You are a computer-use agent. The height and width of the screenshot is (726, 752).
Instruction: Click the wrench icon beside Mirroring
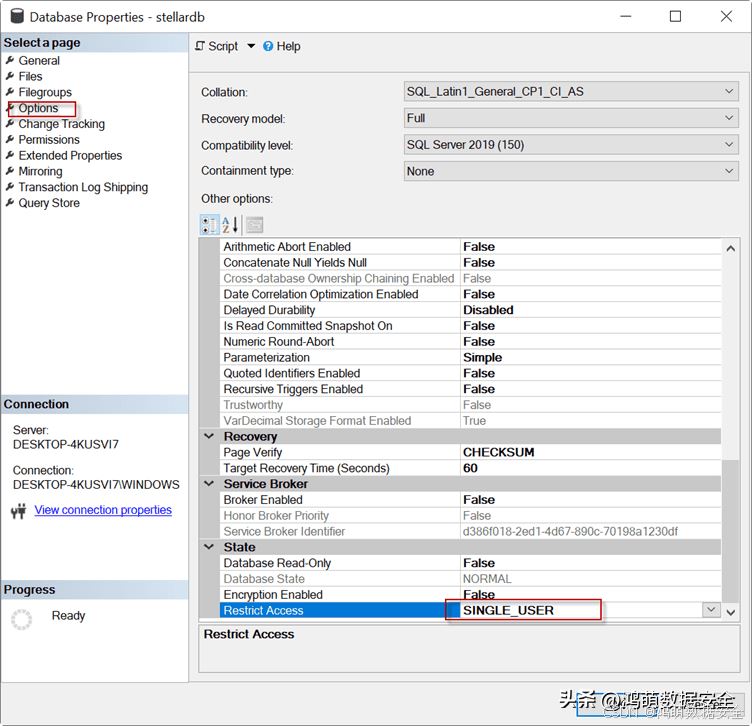coord(10,171)
